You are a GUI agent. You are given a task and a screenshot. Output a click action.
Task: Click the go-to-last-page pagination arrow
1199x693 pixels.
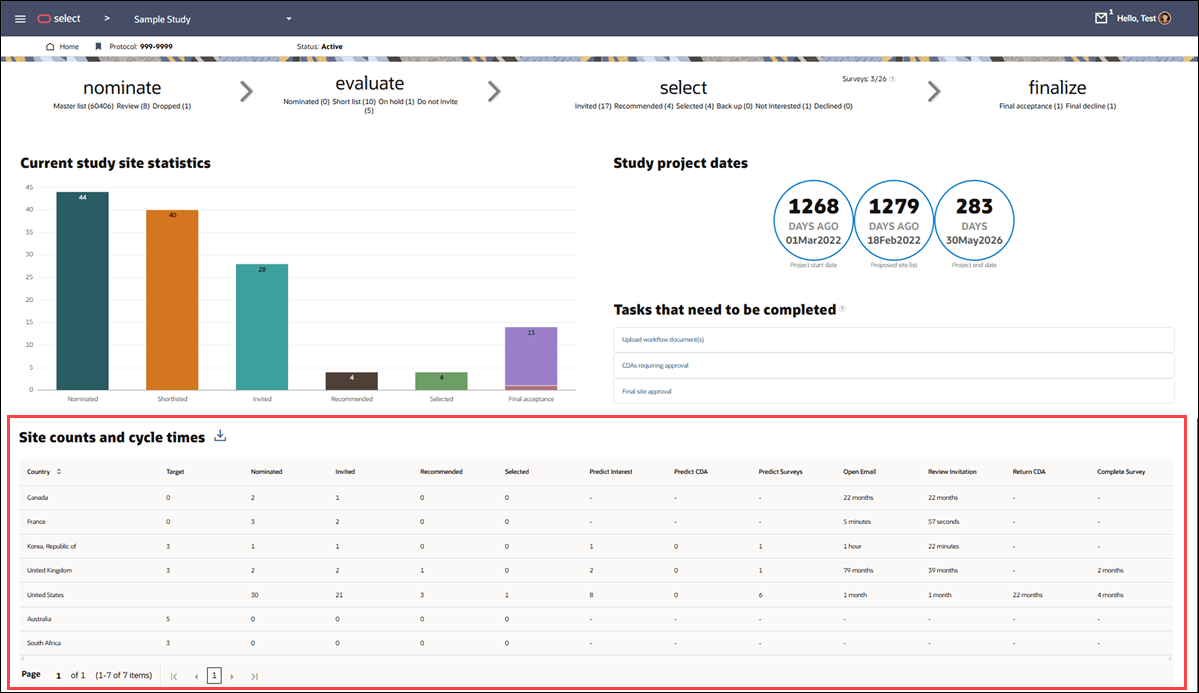[254, 675]
